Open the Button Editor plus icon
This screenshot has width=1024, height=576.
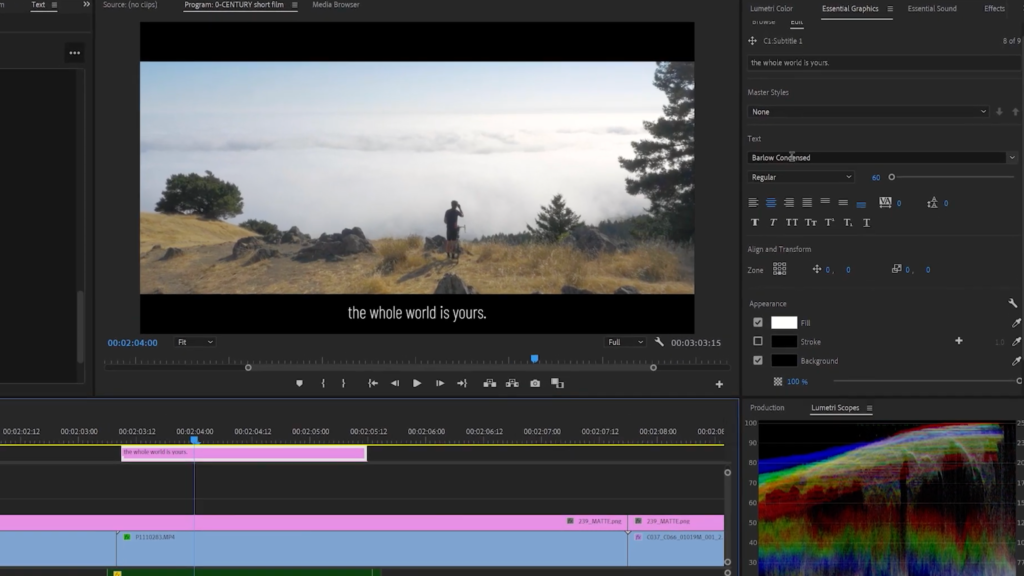click(x=718, y=384)
